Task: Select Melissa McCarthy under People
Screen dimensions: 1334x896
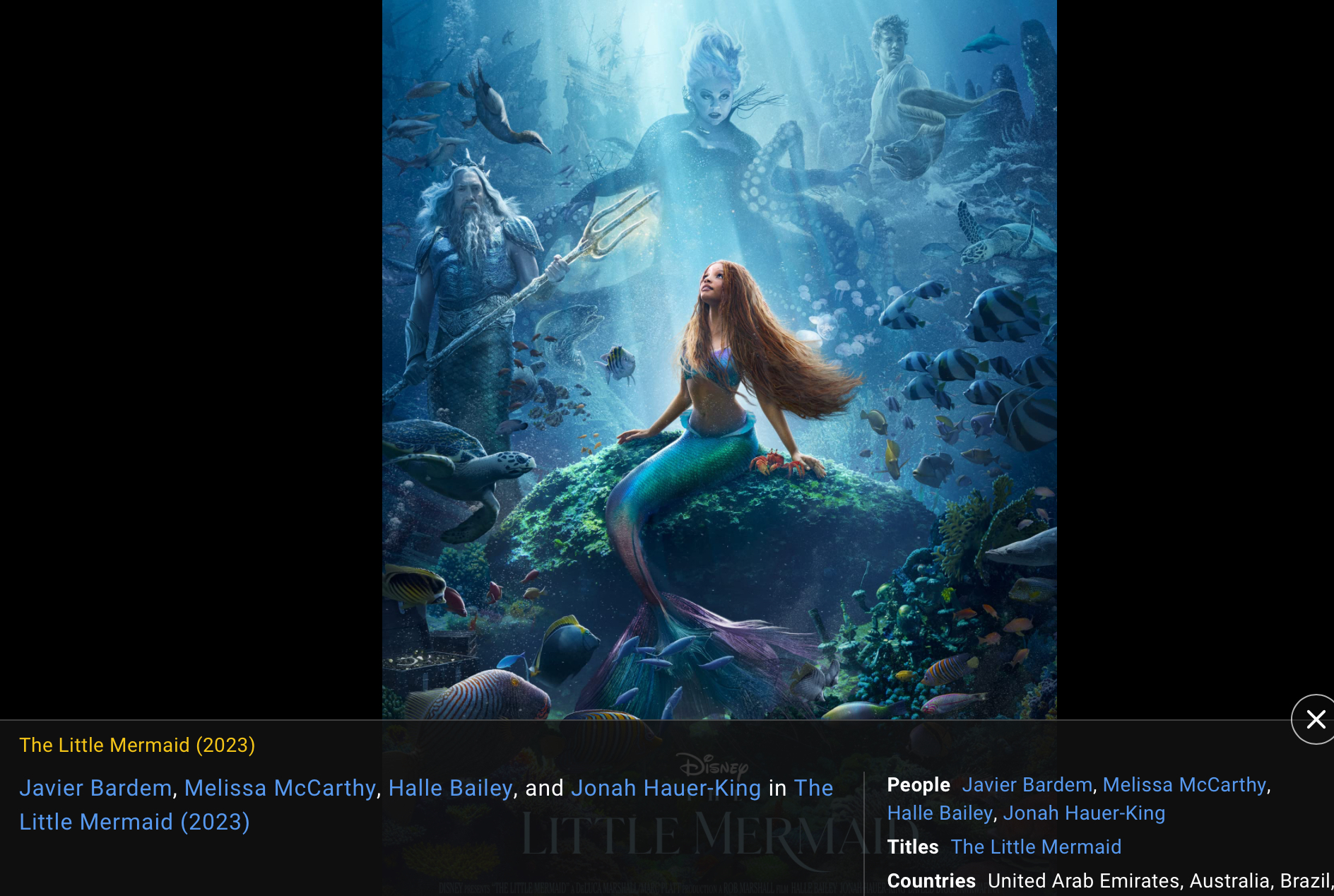Action: click(1184, 785)
